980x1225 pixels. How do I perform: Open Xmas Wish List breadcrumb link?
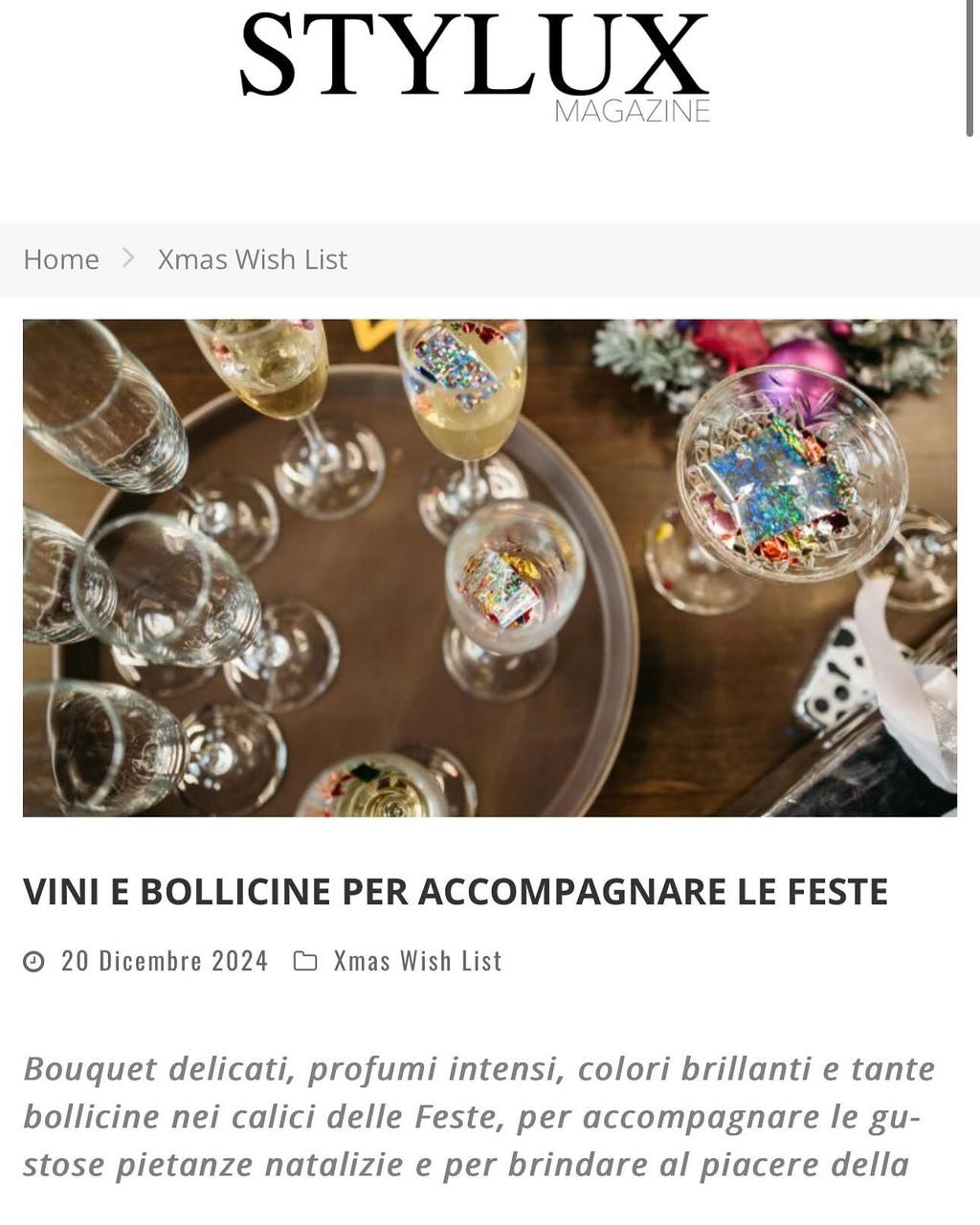click(x=253, y=259)
